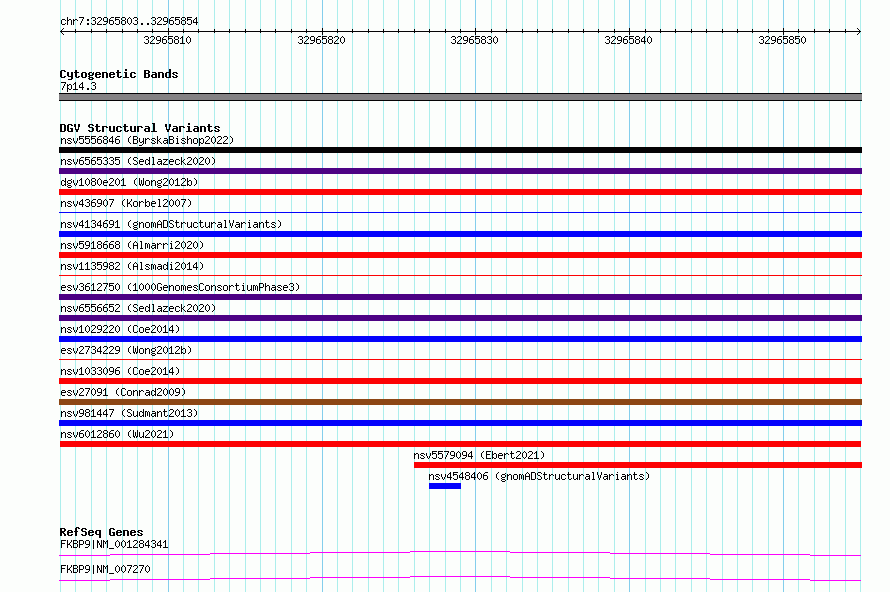890x592 pixels.
Task: Click the magenta FKBP9|NM_007270 transcript line
Action: click(460, 578)
